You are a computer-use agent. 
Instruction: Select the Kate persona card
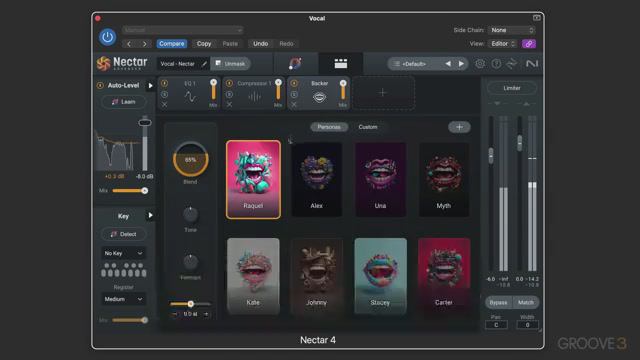[x=253, y=276]
